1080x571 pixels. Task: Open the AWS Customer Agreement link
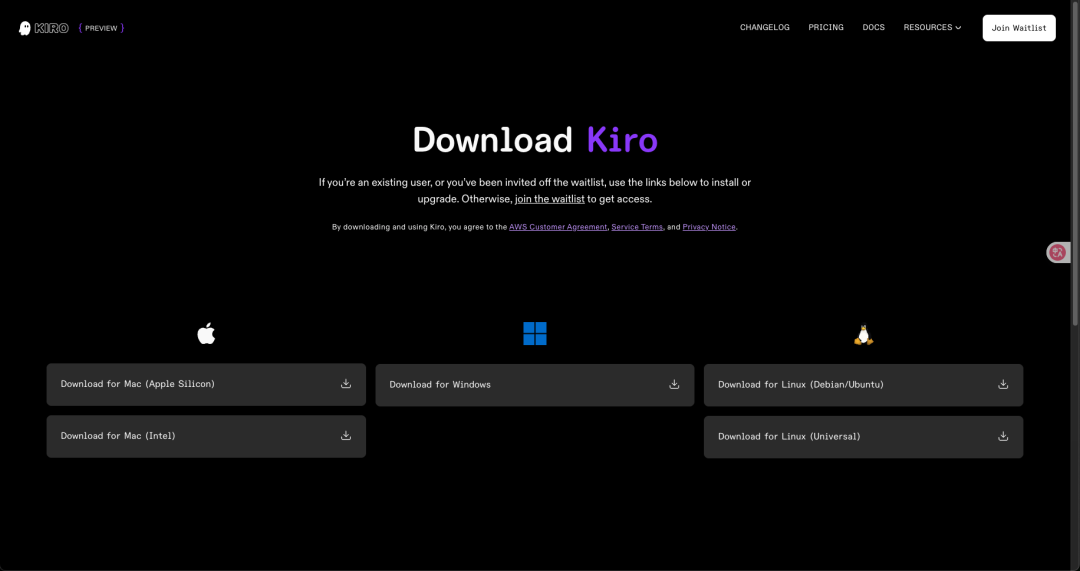[x=558, y=227]
